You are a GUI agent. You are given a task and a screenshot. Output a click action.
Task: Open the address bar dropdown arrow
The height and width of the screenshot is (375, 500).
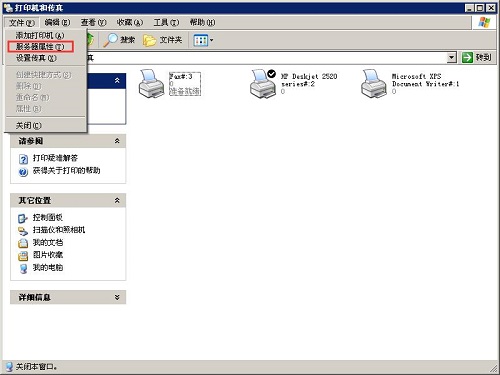coord(451,57)
